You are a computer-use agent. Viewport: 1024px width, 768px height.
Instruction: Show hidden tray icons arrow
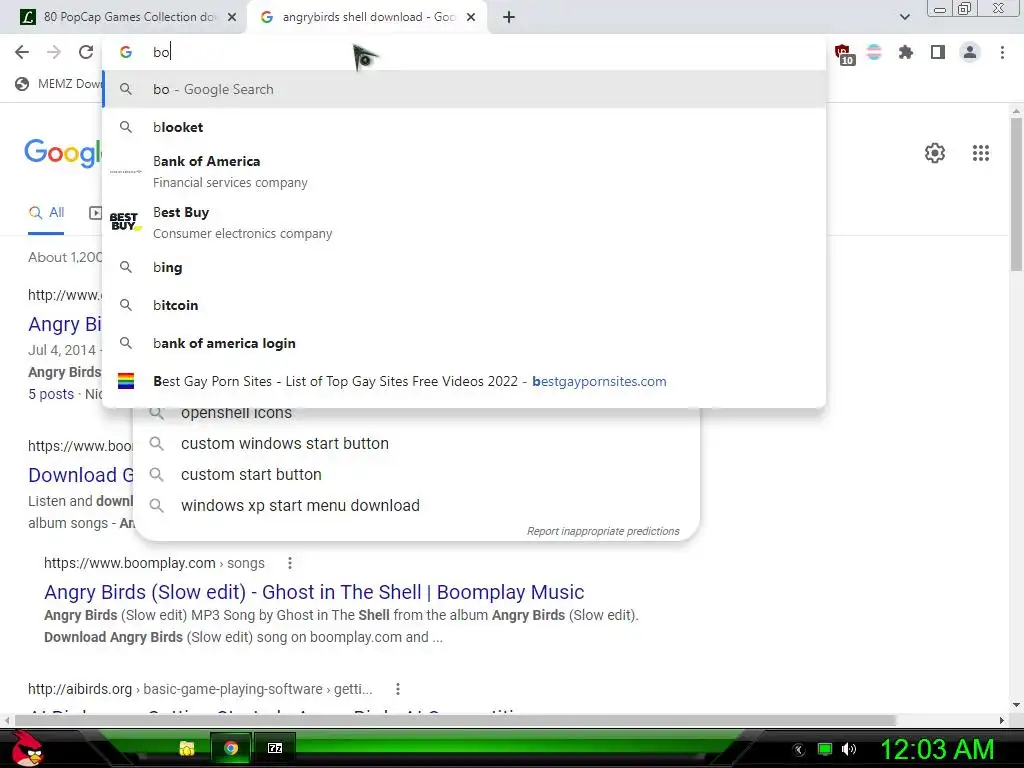click(798, 750)
